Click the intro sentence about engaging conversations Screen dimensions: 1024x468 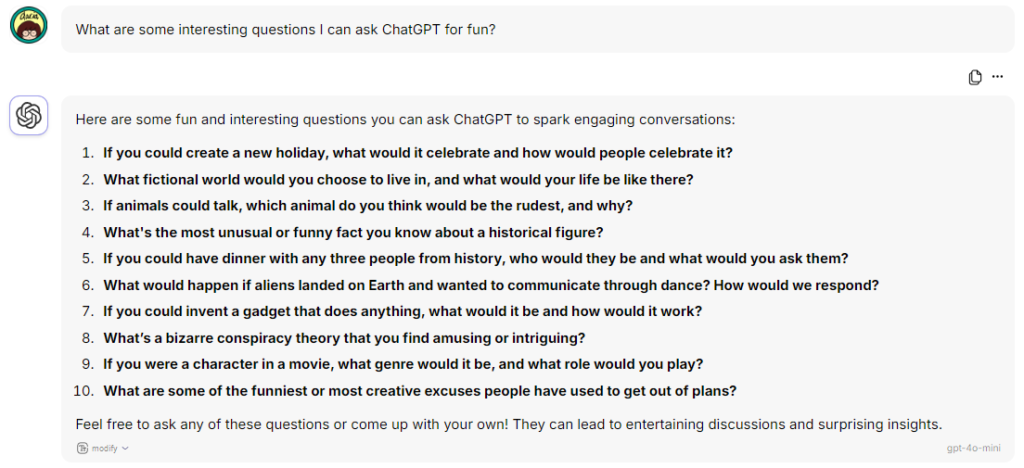coord(405,120)
